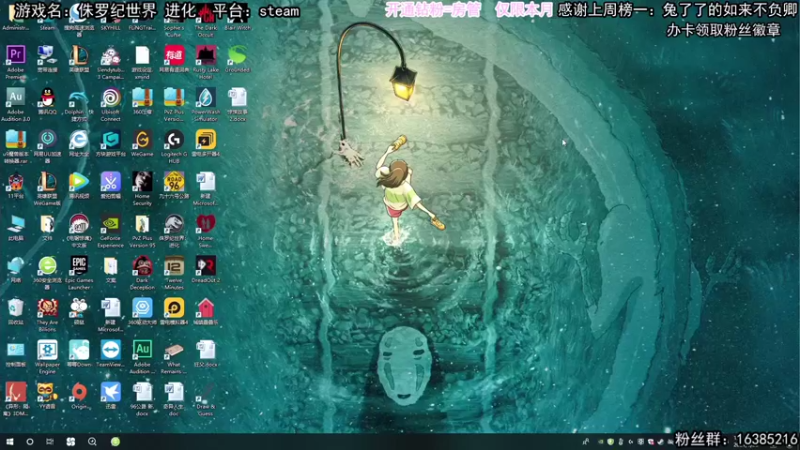Launch the NetEase UU accelerator icon
Screen dimensions: 800x450
47,139
